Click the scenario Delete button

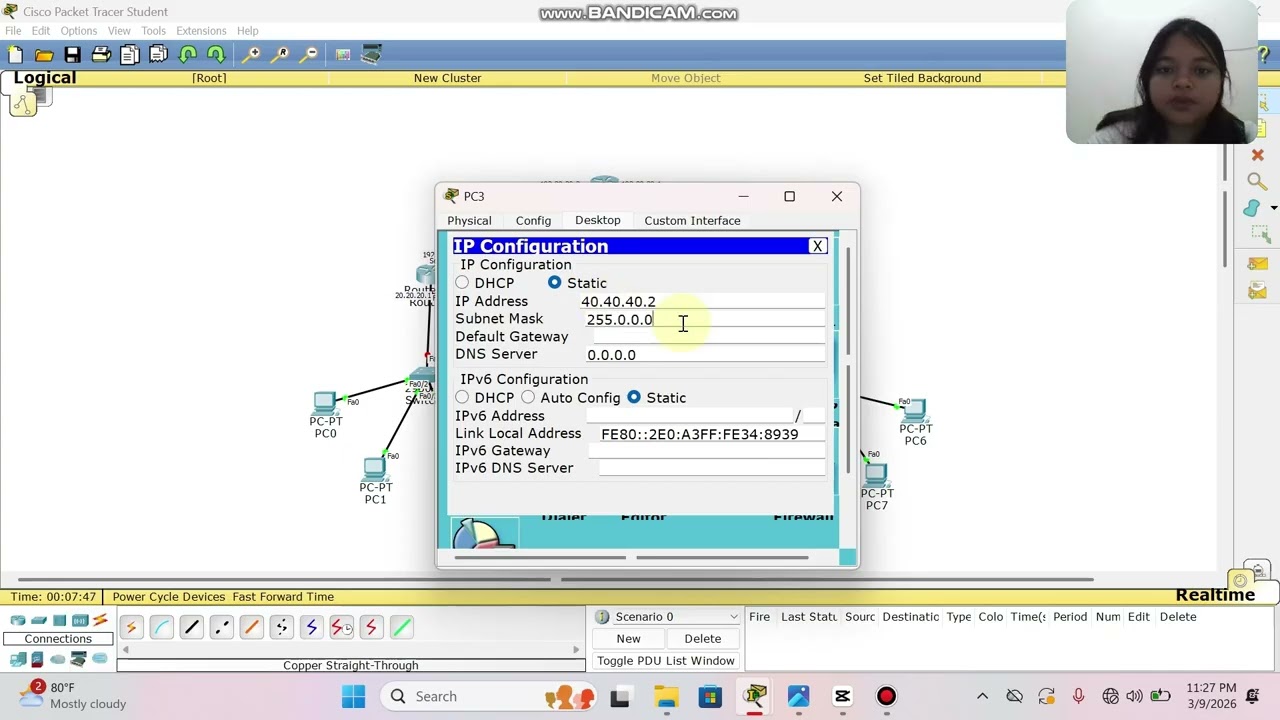click(x=702, y=639)
